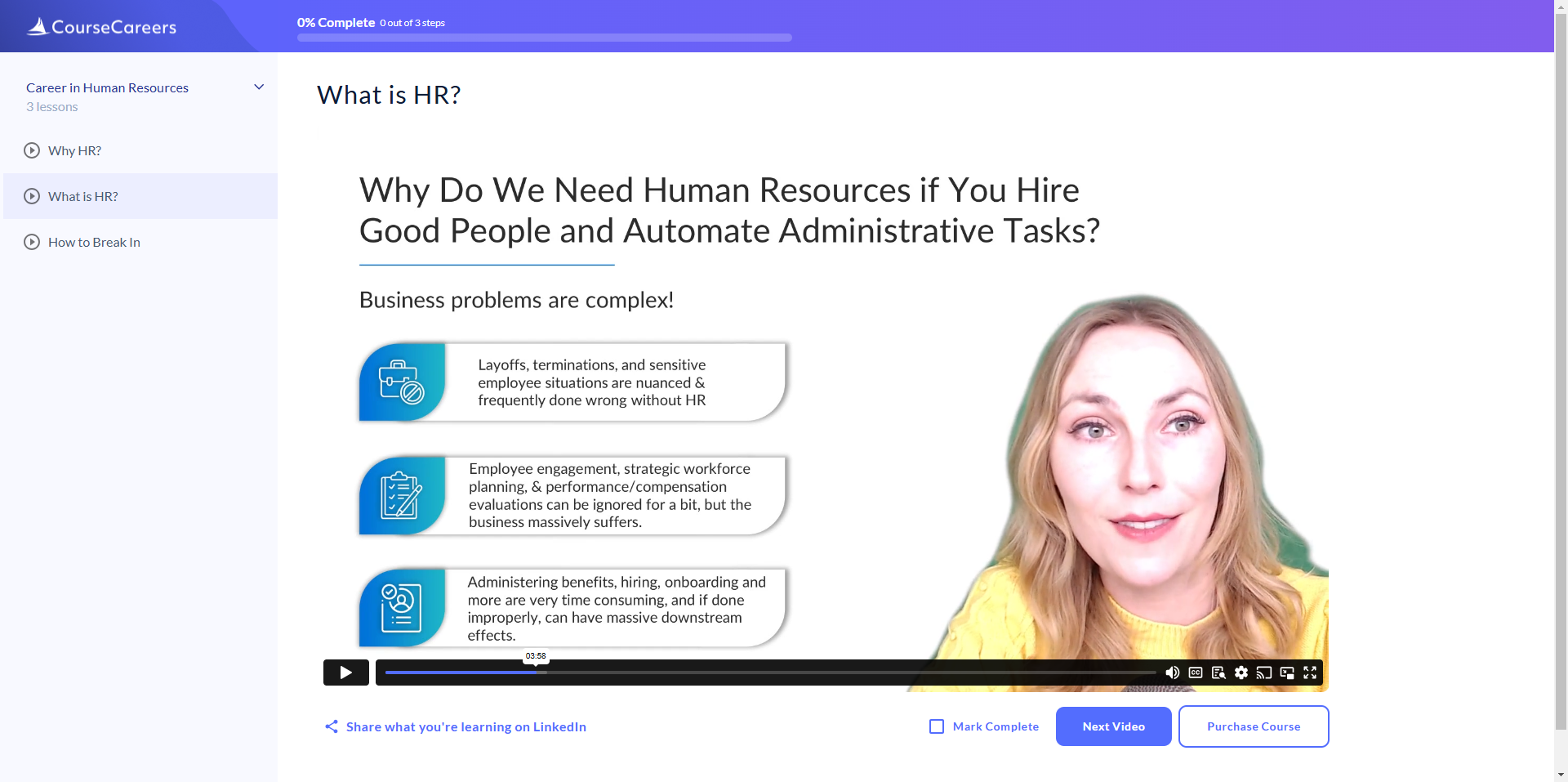
Task: Check the Mark Complete checkbox
Action: pos(935,726)
